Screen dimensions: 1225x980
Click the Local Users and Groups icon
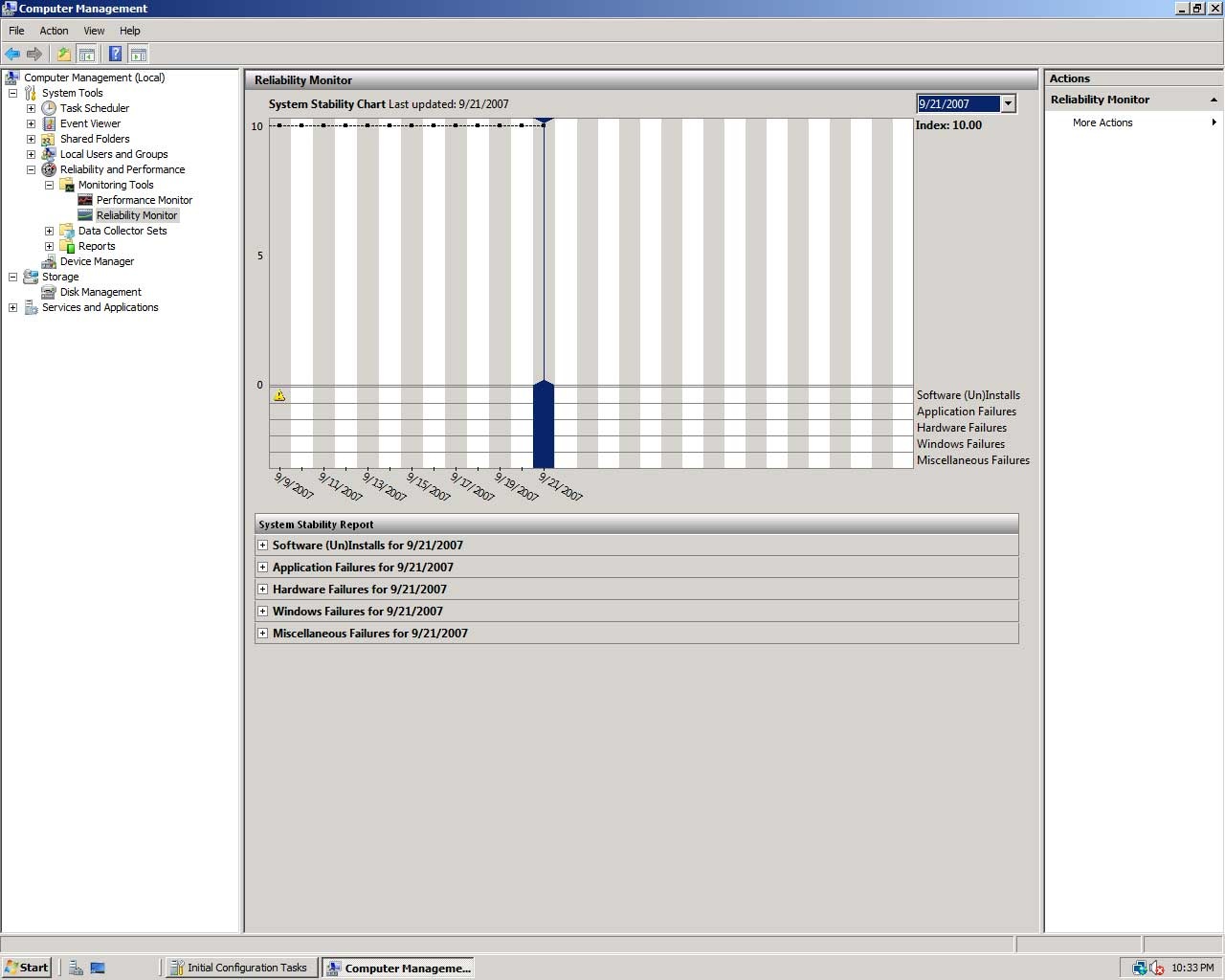49,154
